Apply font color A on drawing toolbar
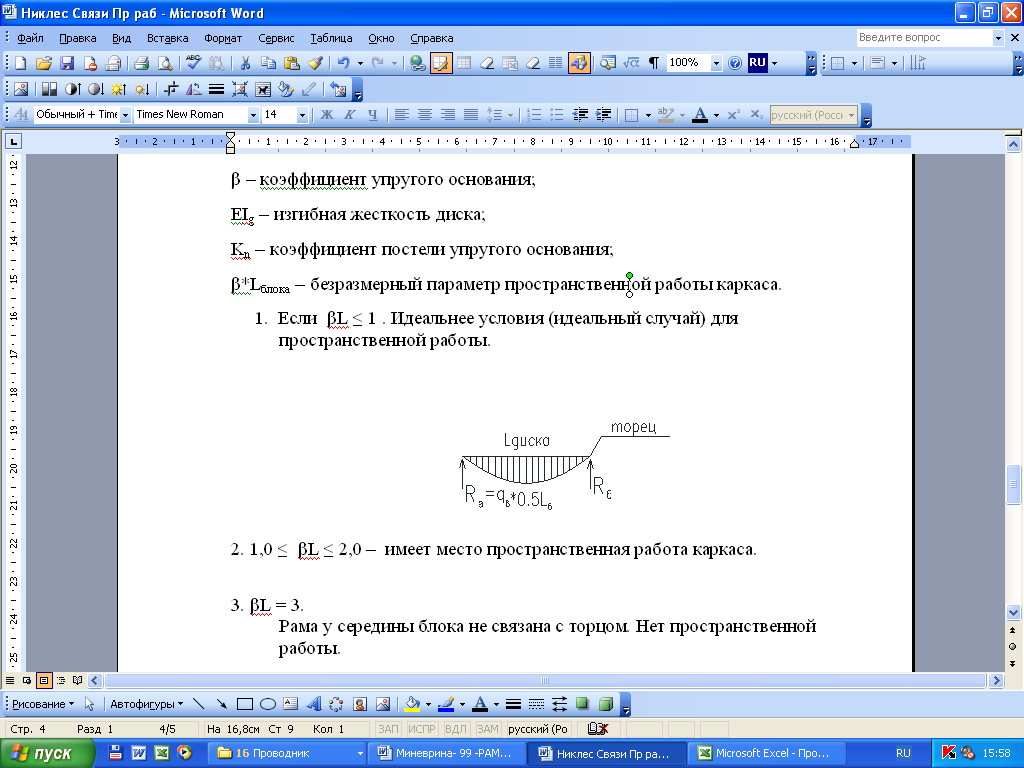The image size is (1024, 768). click(480, 704)
